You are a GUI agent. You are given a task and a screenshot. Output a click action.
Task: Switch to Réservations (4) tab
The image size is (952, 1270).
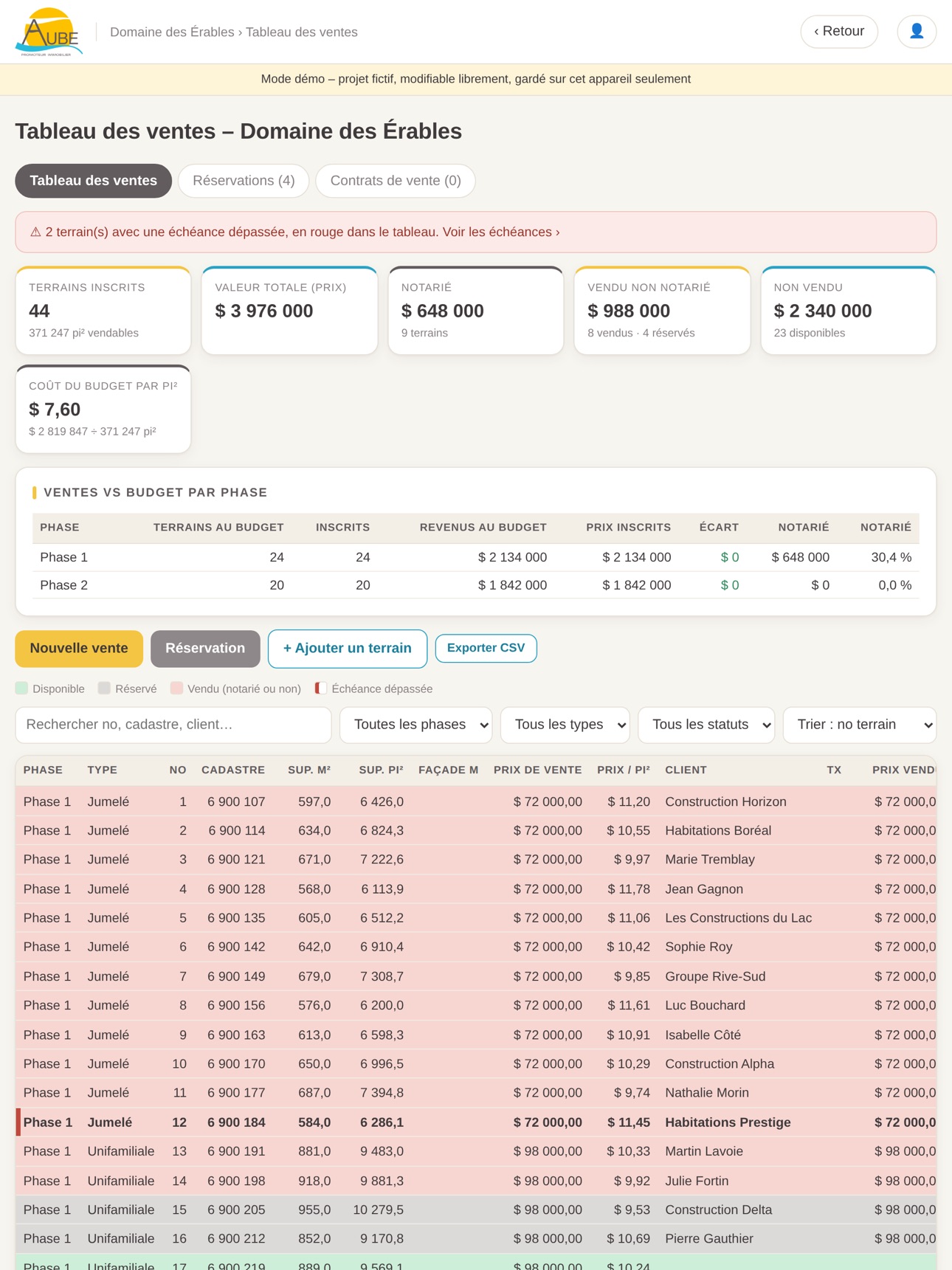coord(244,181)
